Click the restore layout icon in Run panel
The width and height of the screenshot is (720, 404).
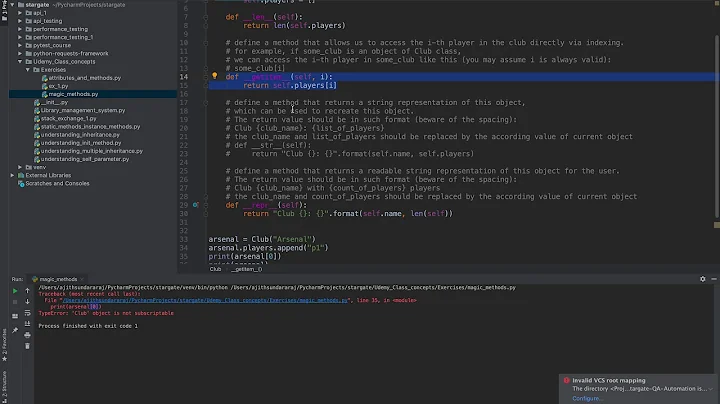pyautogui.click(x=15, y=316)
